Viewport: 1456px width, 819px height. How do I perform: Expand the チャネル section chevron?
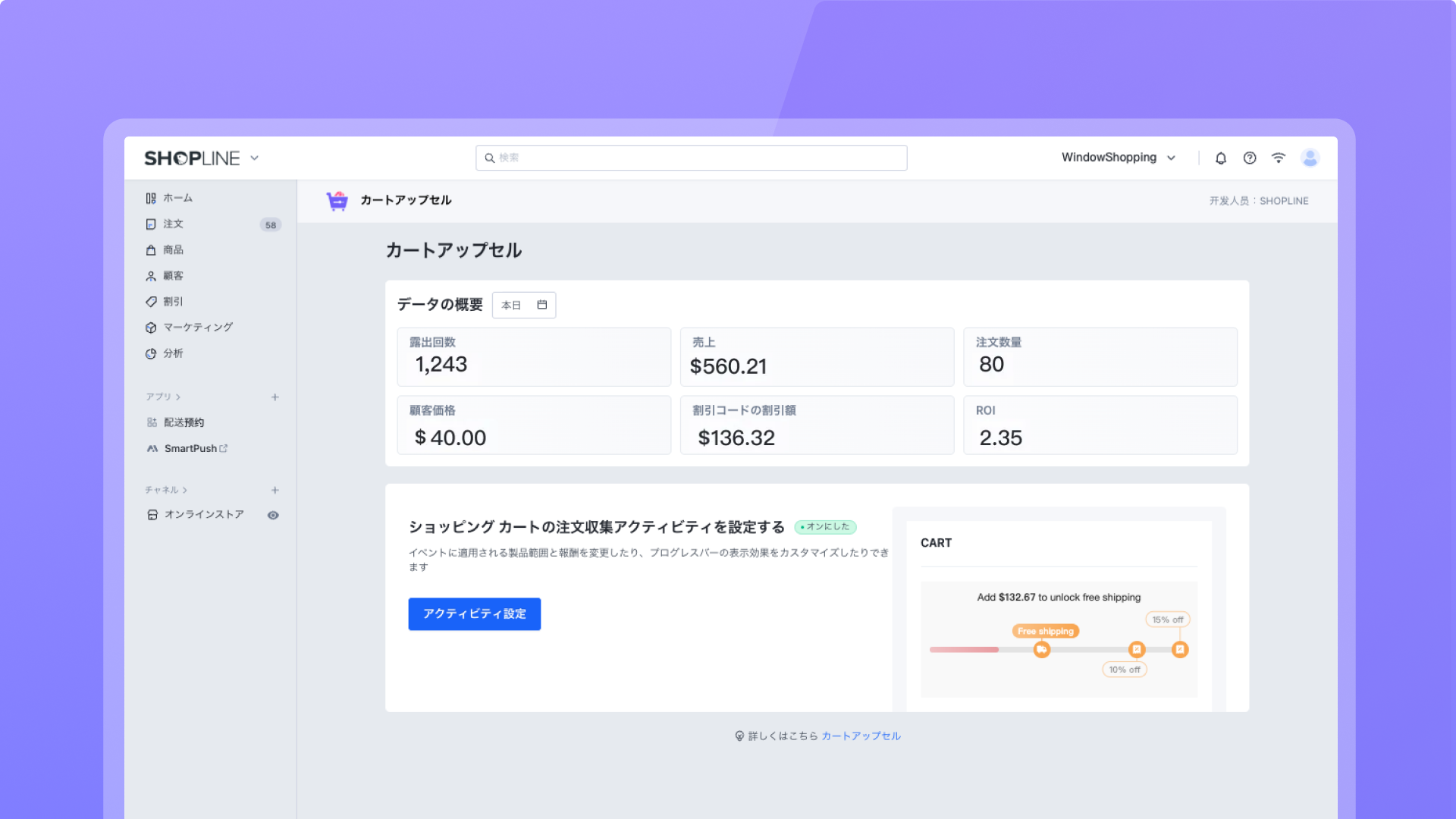pos(184,491)
